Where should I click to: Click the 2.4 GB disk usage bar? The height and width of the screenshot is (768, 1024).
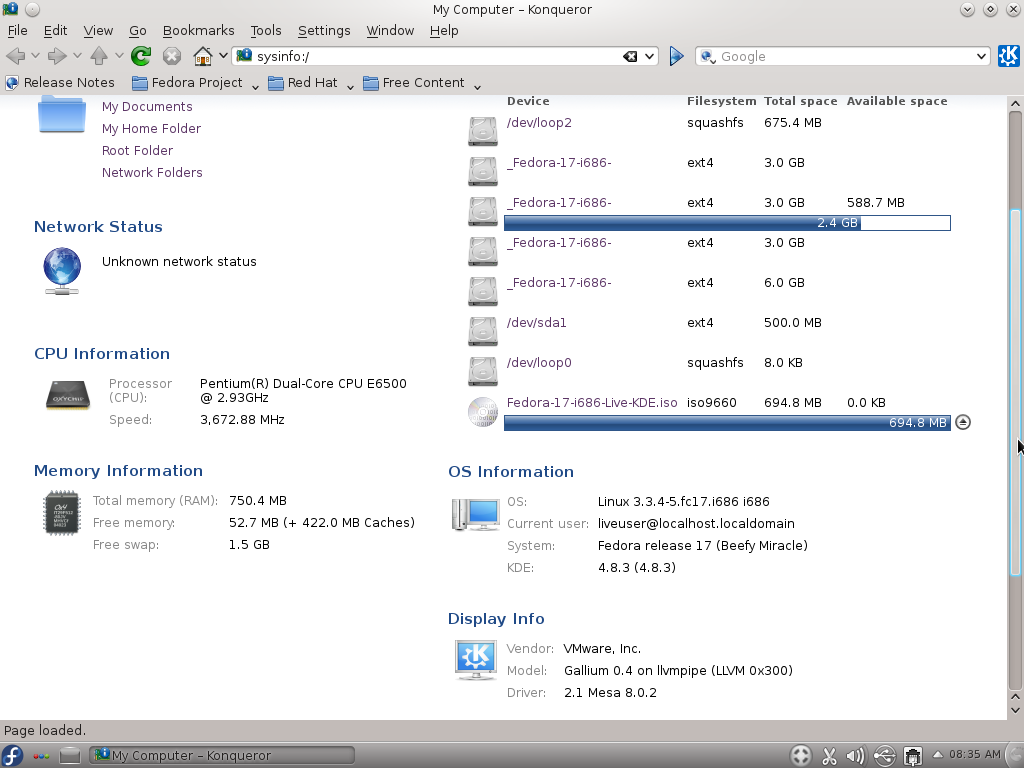coord(728,223)
